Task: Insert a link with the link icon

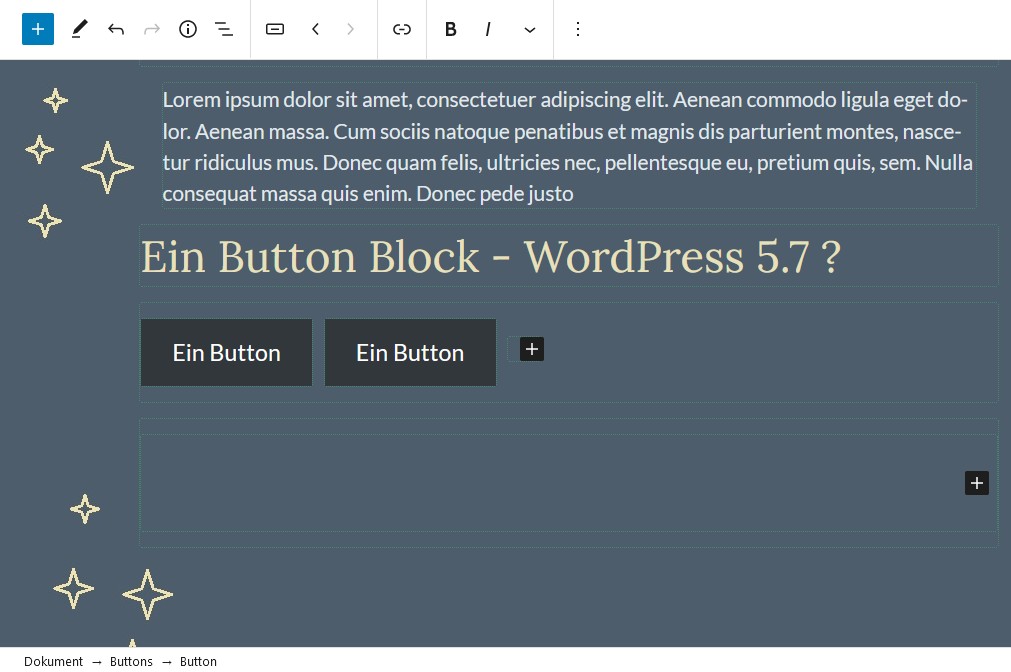Action: (x=402, y=29)
